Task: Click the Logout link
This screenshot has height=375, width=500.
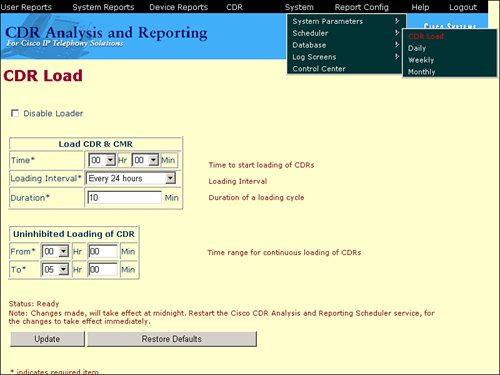Action: [463, 7]
